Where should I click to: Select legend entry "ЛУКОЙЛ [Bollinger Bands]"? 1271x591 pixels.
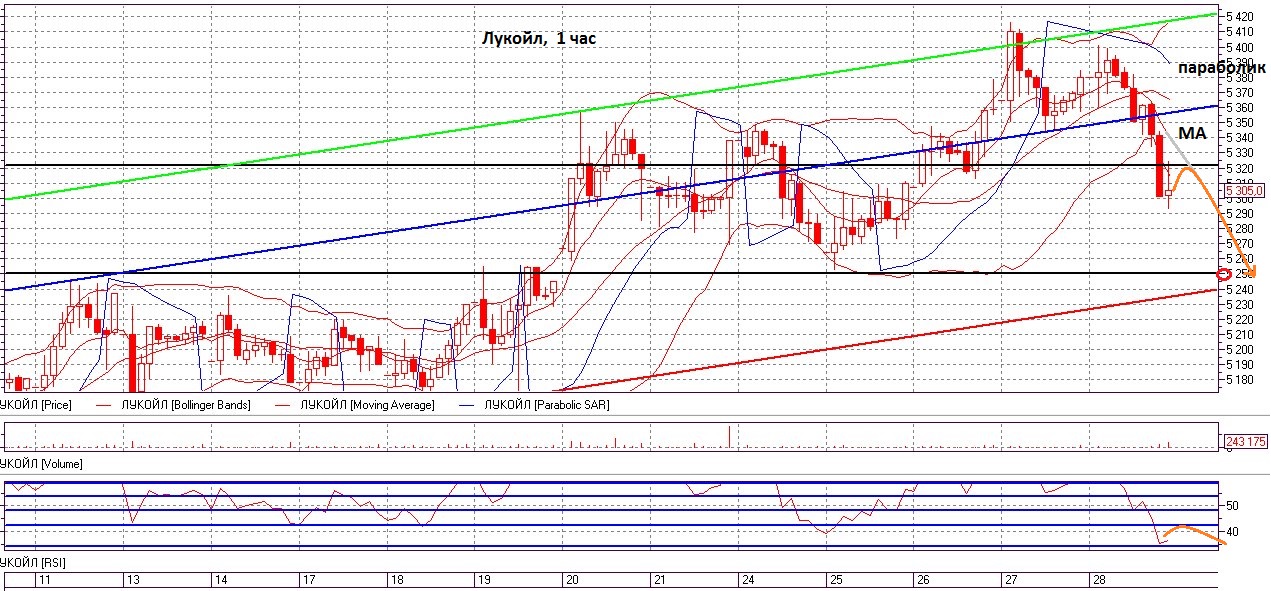point(185,405)
